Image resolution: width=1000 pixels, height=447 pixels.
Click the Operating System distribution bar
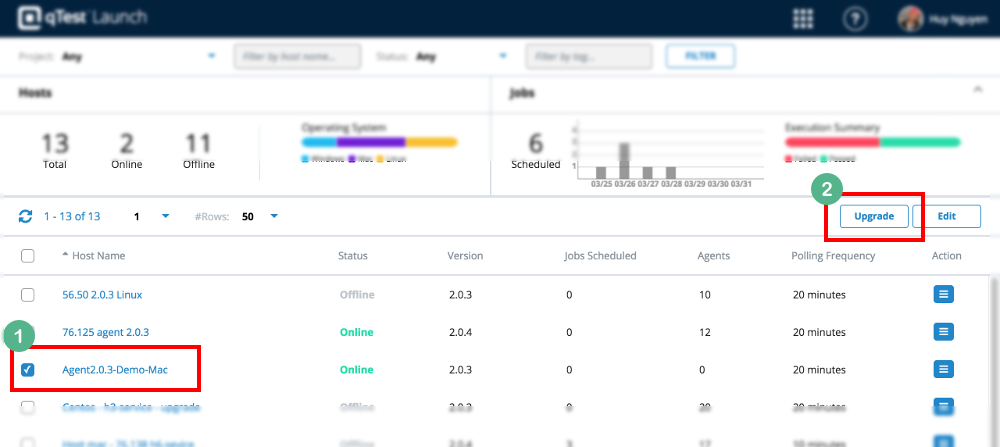(379, 142)
